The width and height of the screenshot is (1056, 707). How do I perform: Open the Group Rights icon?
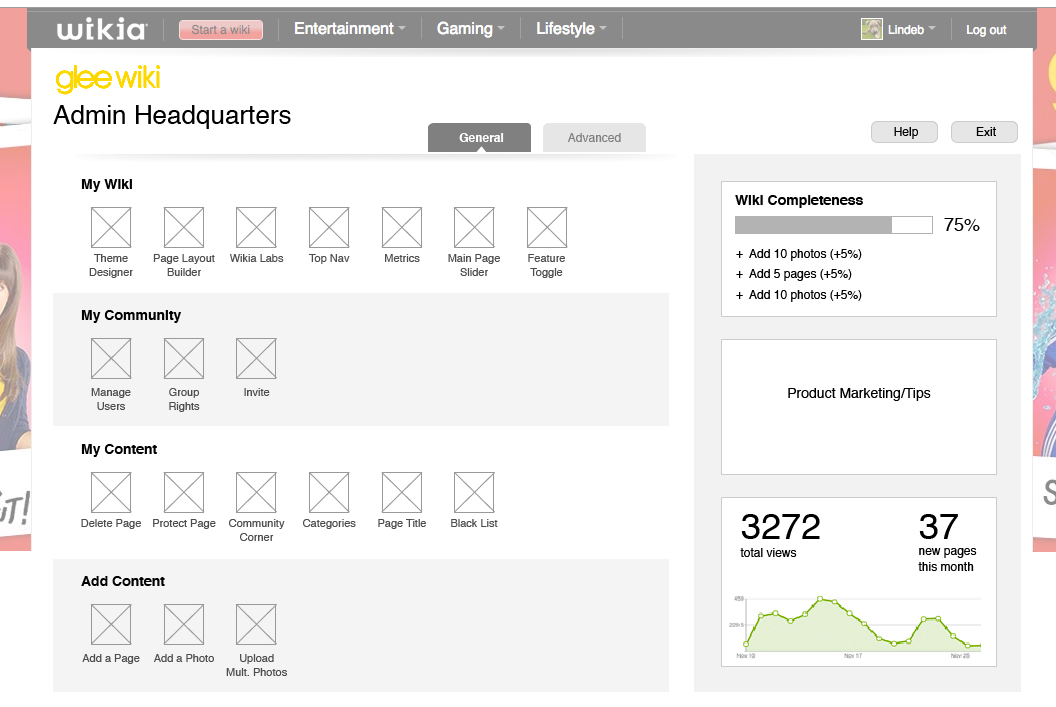tap(184, 358)
